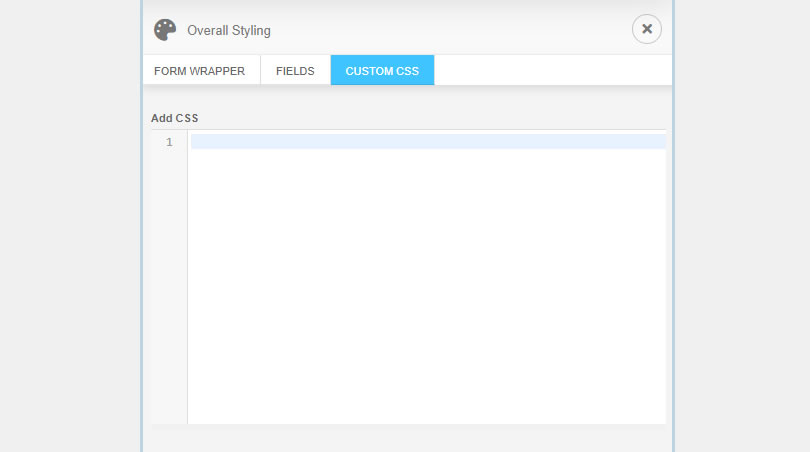Click the palette icon beside Overall Styling

point(165,30)
